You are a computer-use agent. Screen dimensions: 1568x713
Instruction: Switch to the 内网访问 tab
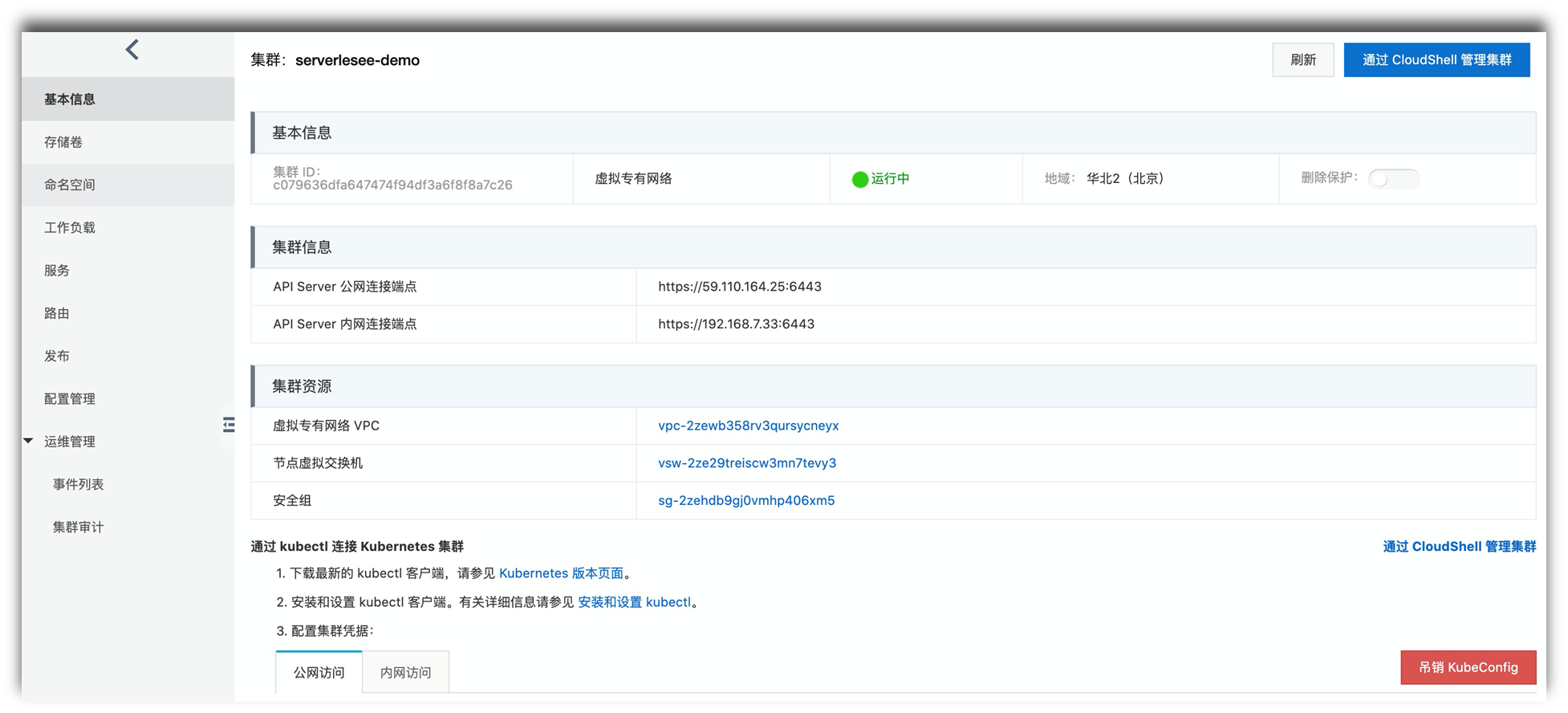click(x=405, y=672)
